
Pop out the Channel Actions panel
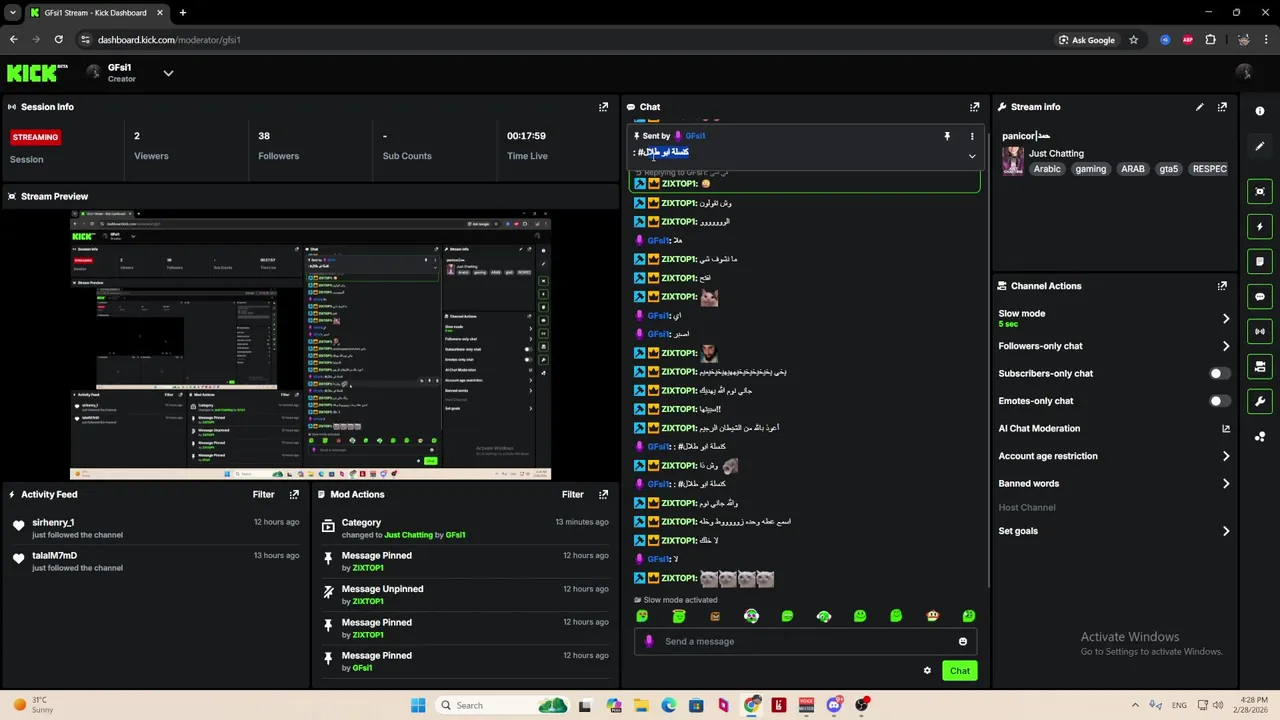pos(1222,286)
